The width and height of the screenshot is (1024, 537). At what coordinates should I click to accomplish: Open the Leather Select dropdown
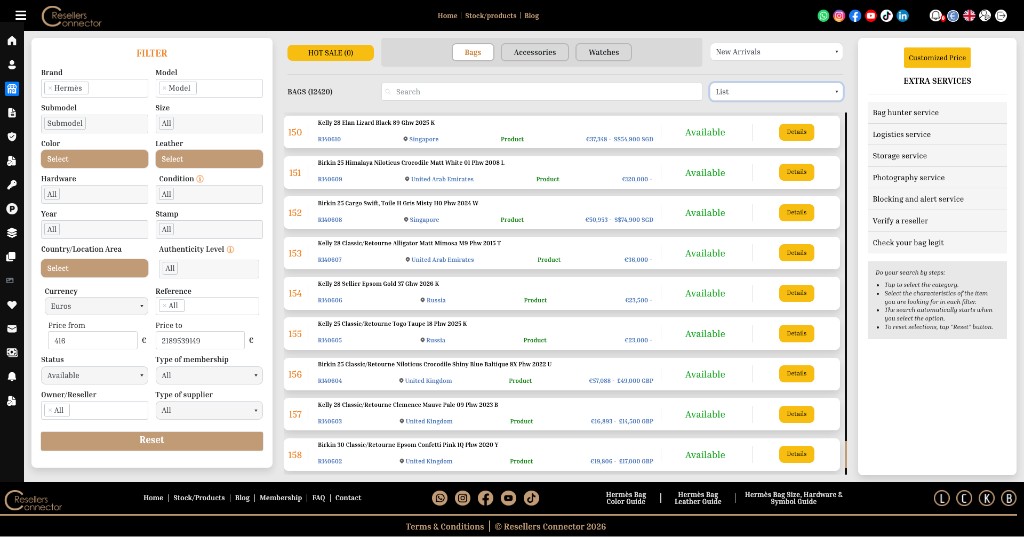click(x=209, y=159)
